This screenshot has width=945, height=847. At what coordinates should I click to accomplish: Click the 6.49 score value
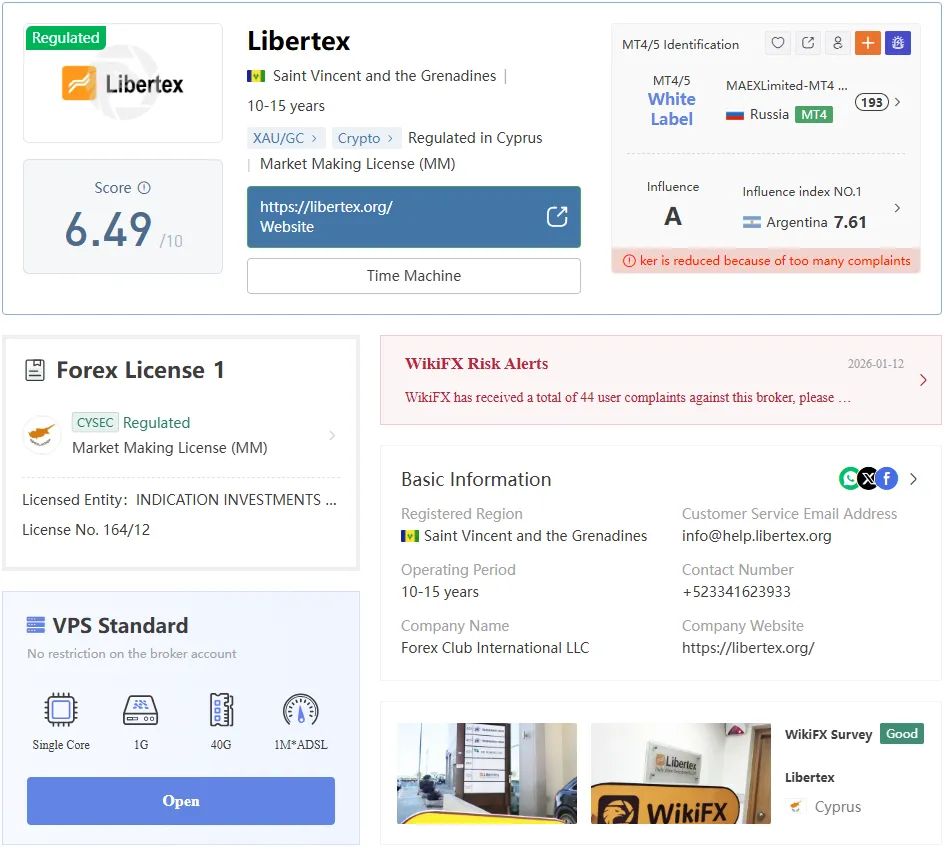point(108,230)
